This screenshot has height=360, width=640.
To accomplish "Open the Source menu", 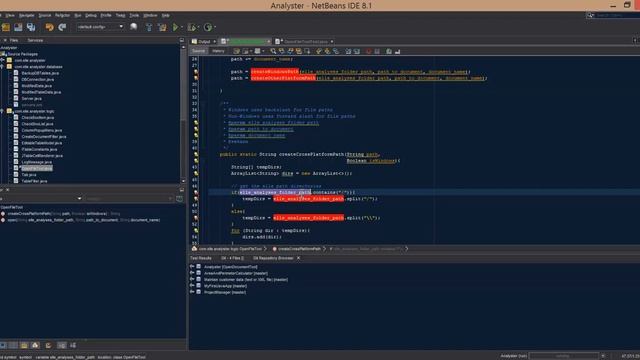I will 45,16.
